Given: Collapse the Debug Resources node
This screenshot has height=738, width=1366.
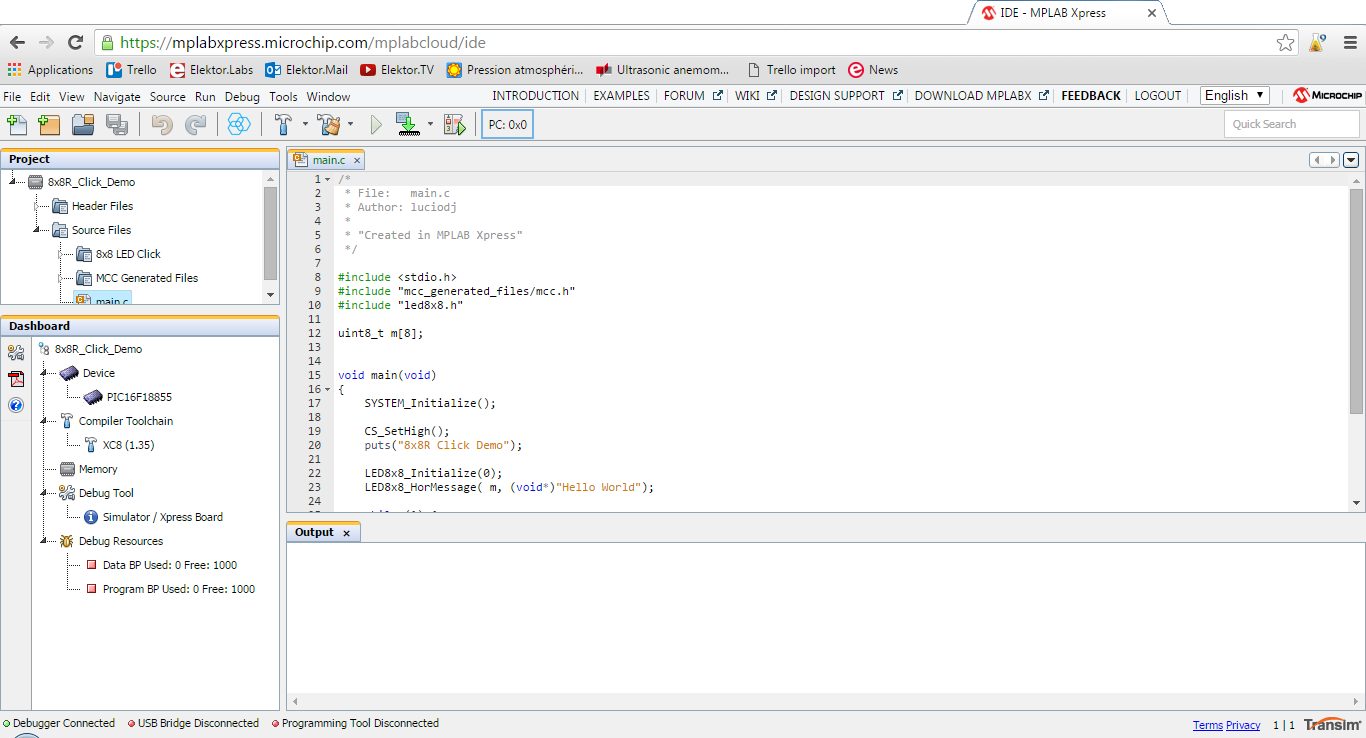Looking at the screenshot, I should pyautogui.click(x=45, y=541).
